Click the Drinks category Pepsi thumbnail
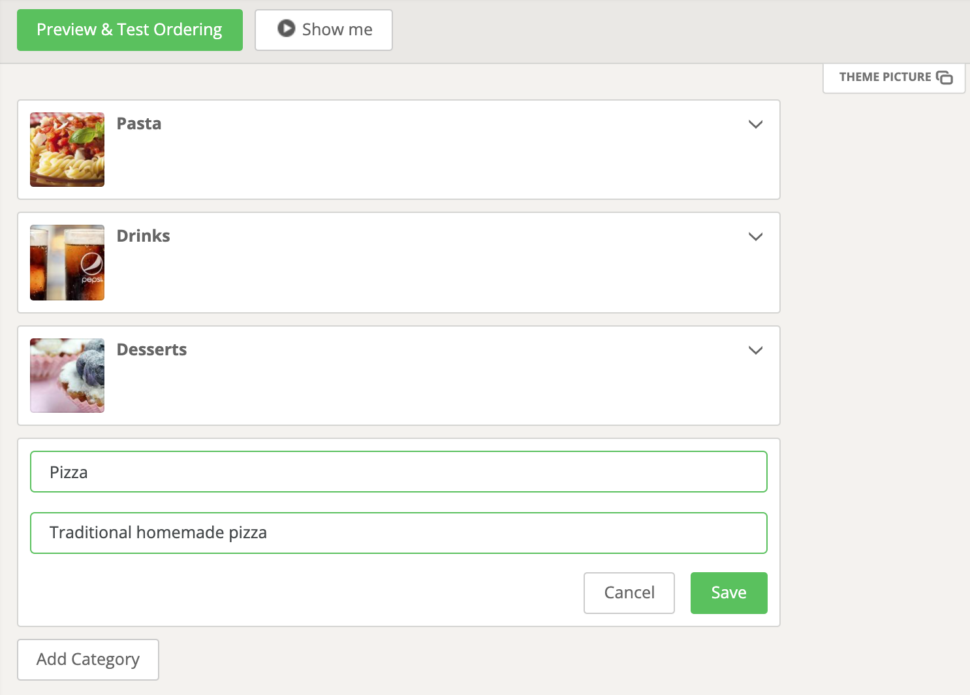The height and width of the screenshot is (695, 970). coord(66,262)
